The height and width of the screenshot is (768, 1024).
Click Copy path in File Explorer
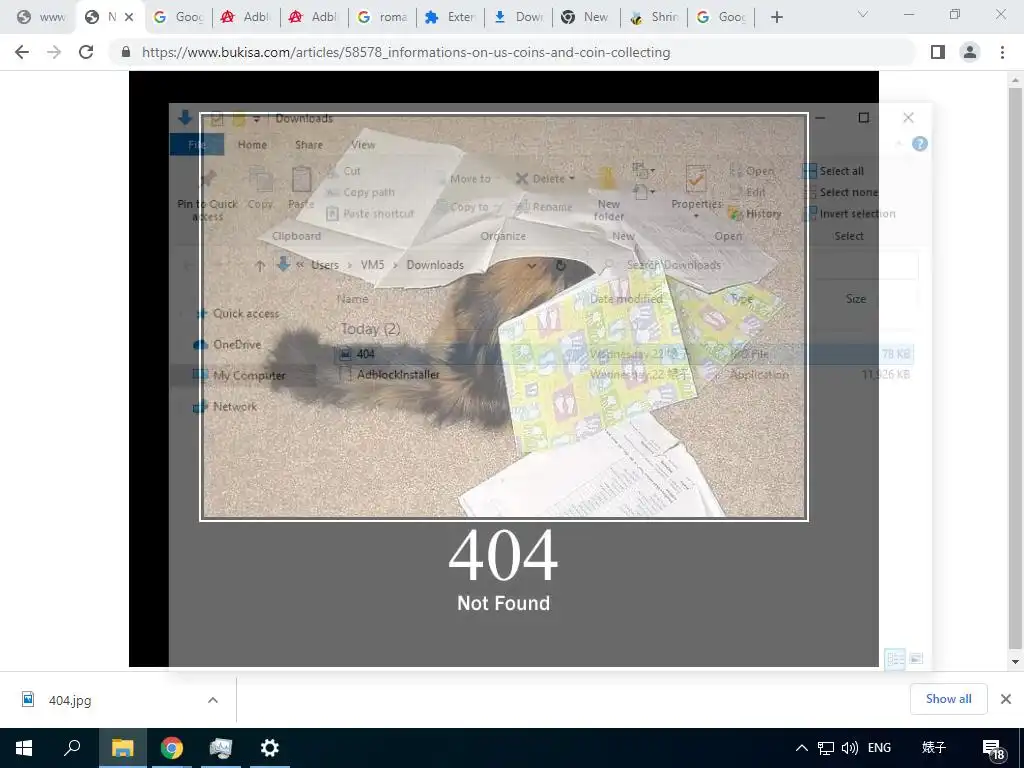360,192
